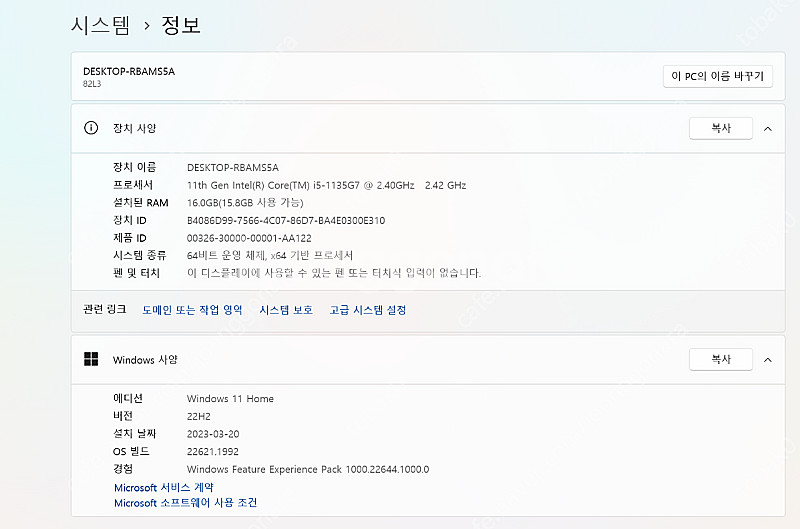Viewport: 800px width, 529px height.
Task: Click the 장치 ID value text
Action: (x=285, y=221)
